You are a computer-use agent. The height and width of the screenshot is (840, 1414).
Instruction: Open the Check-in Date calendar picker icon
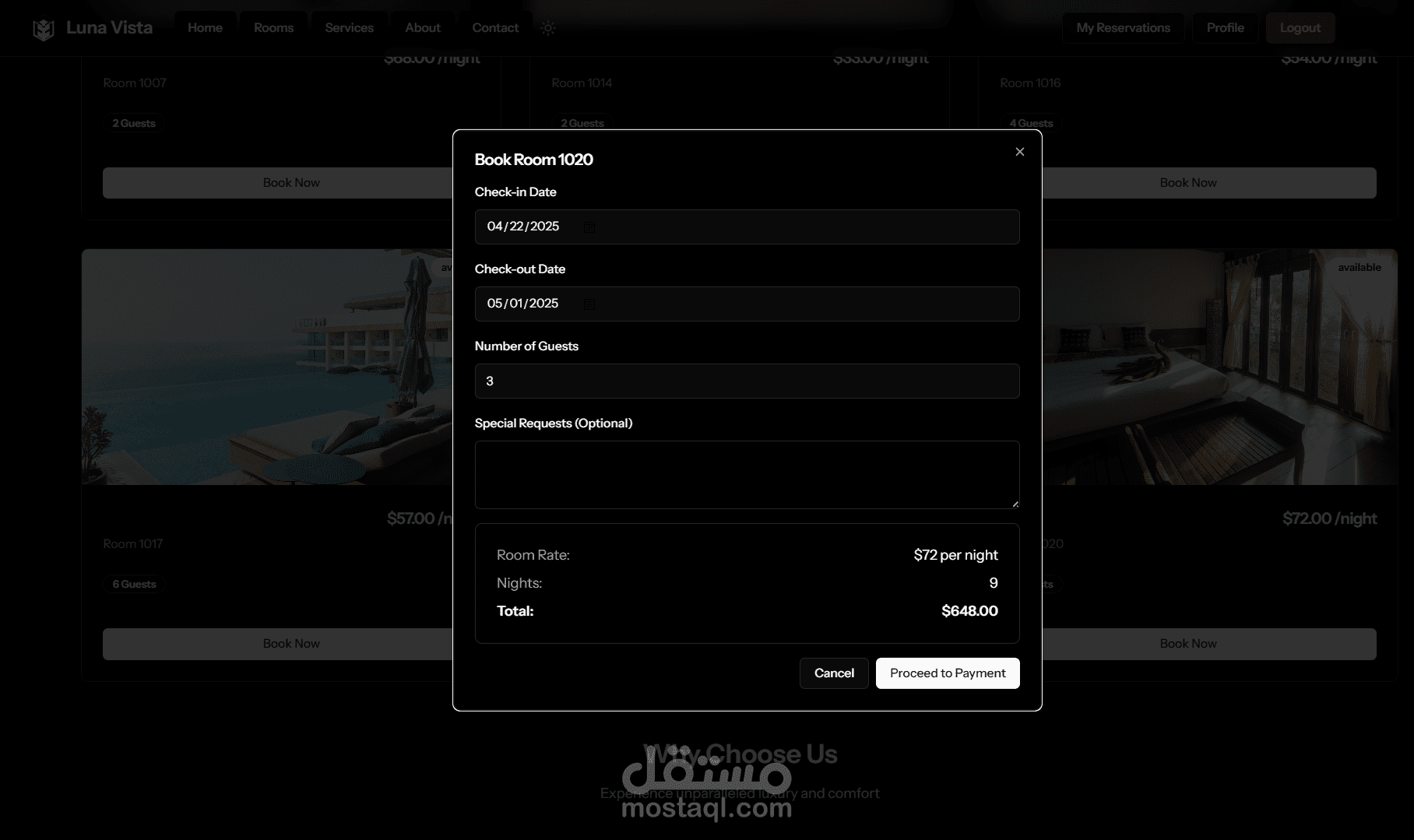[x=589, y=227]
